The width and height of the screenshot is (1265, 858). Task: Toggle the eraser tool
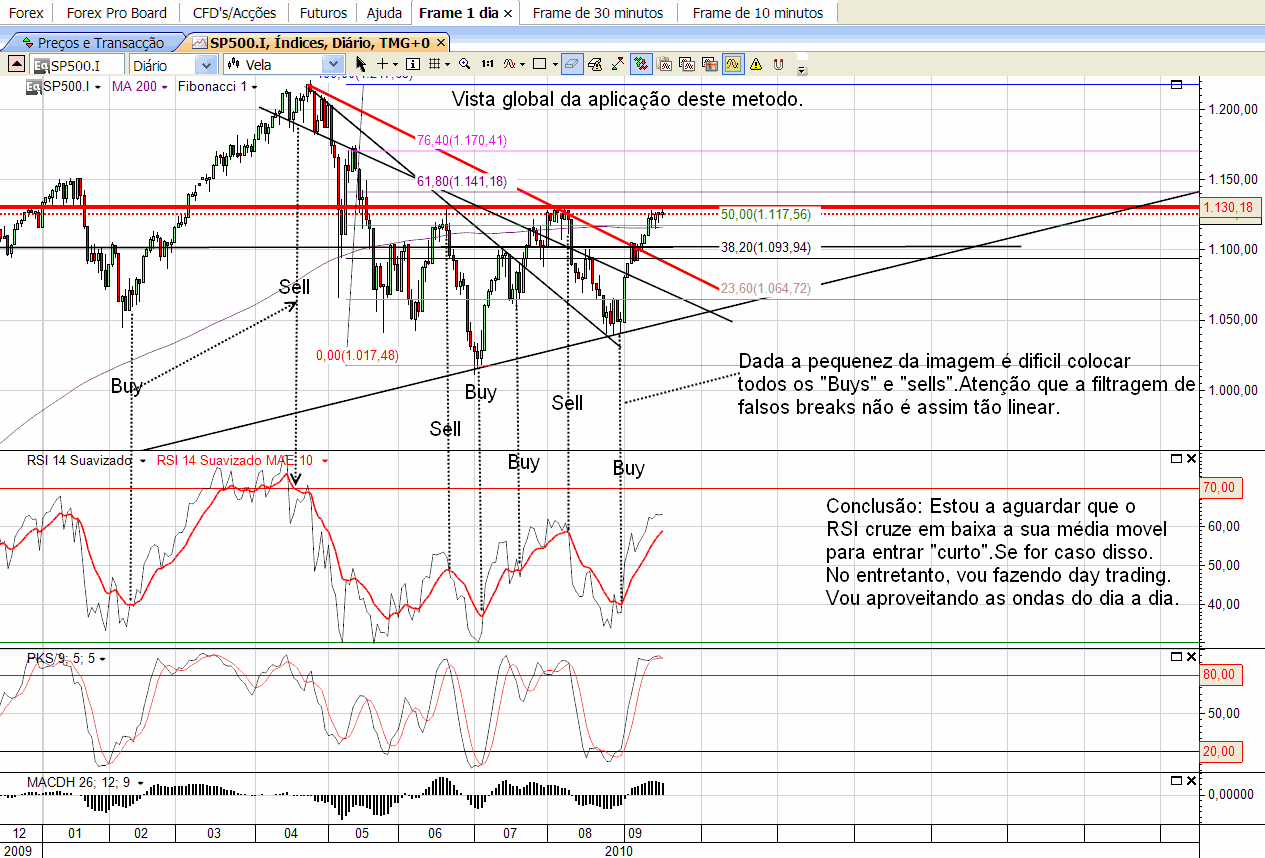(x=572, y=64)
